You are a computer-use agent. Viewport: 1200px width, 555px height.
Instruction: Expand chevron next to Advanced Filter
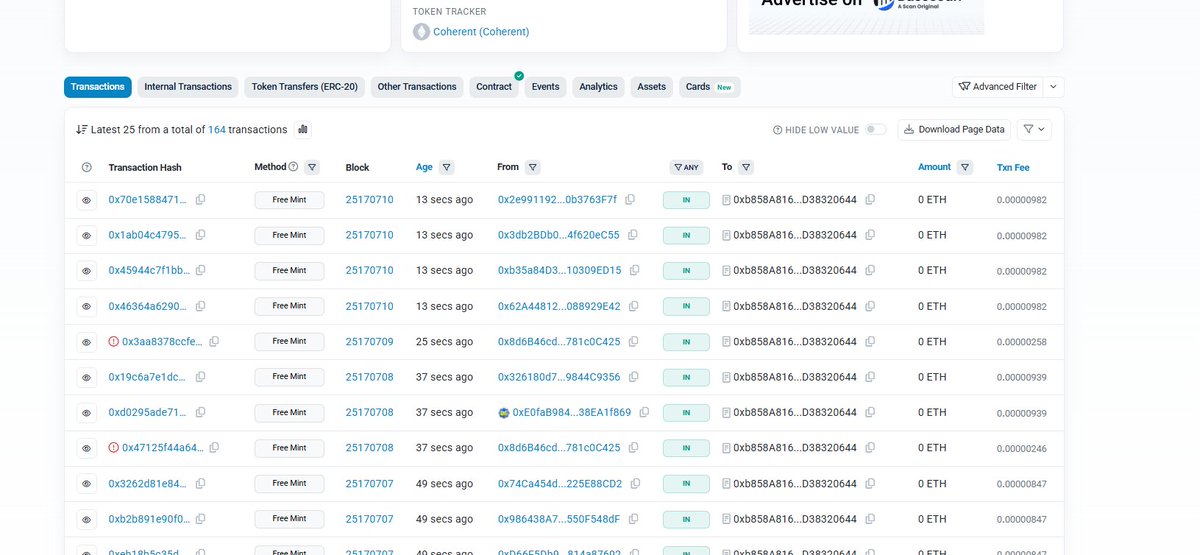pyautogui.click(x=1054, y=87)
